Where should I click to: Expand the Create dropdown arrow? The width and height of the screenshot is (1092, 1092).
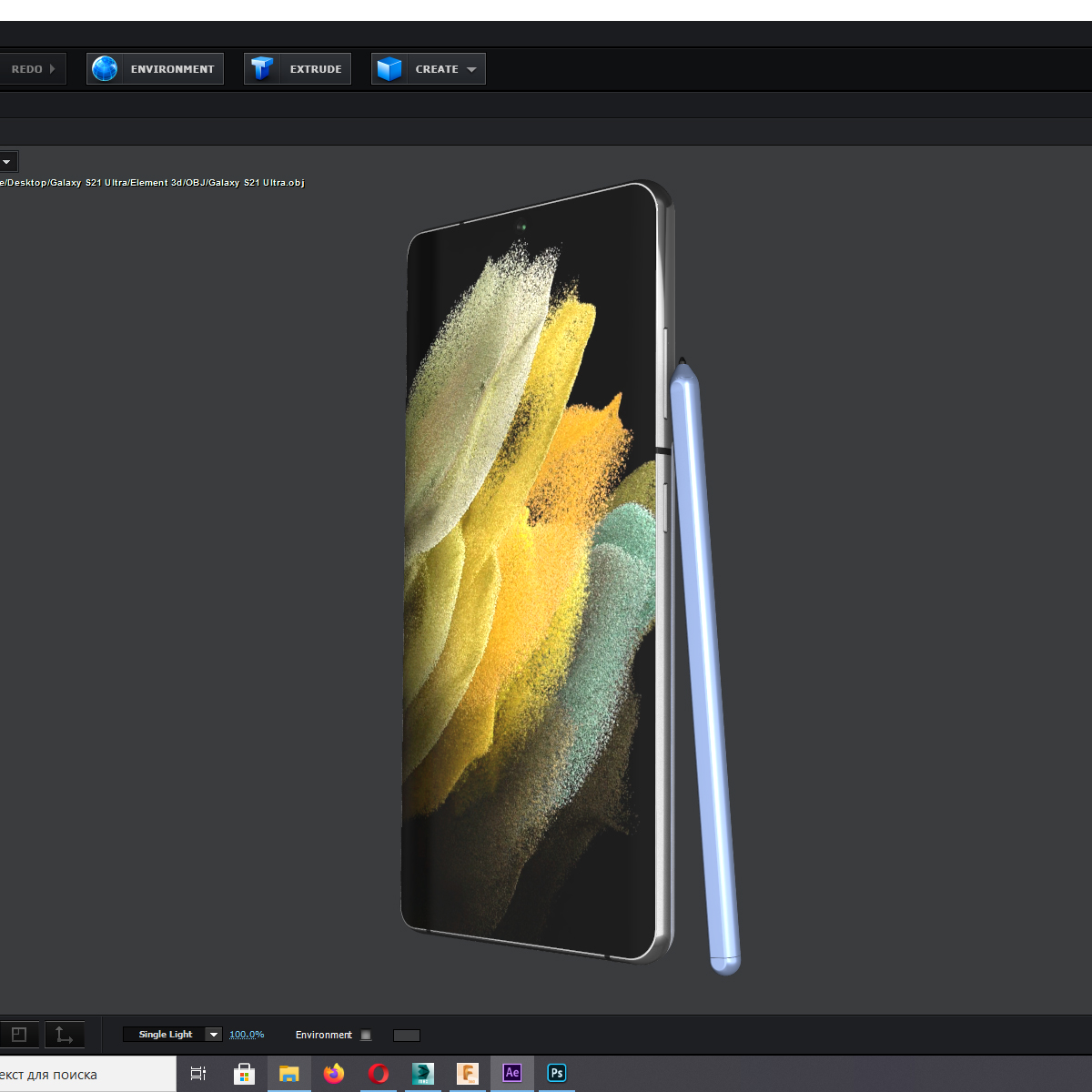click(471, 69)
